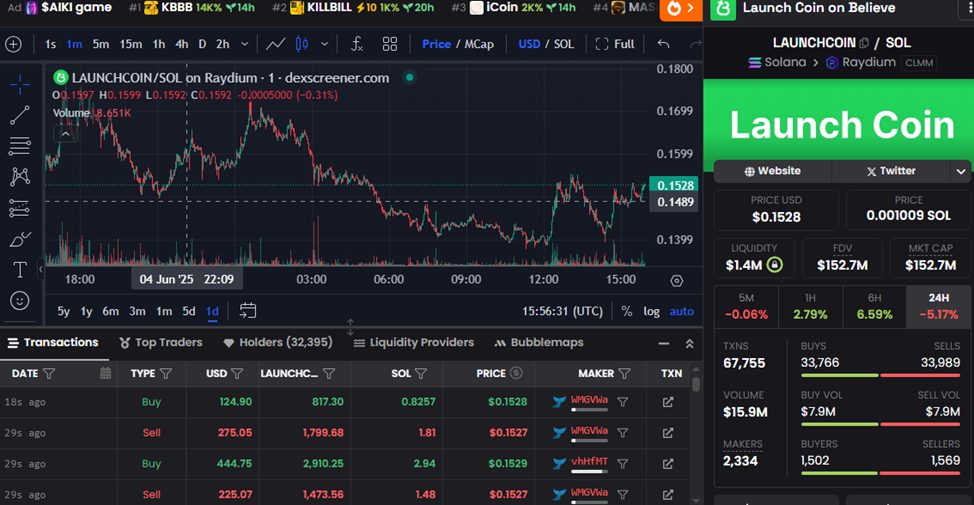Click the green 0.1528 current price label
Viewport: 974px width, 505px height.
coord(675,185)
